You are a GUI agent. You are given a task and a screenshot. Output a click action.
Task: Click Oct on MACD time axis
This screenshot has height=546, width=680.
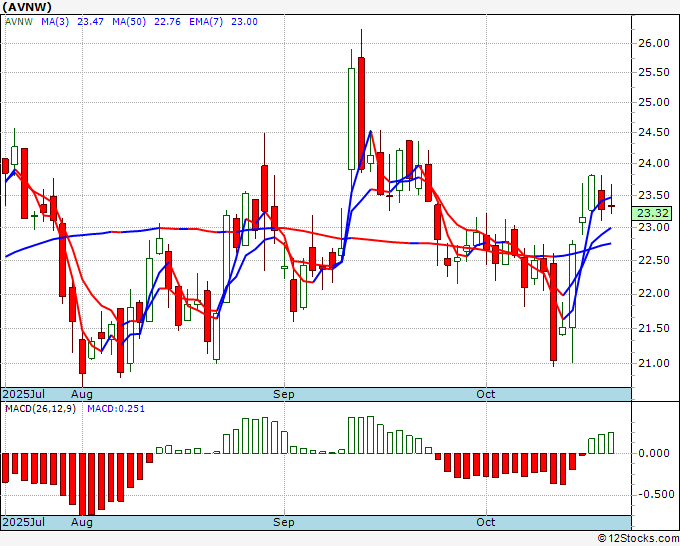click(486, 522)
